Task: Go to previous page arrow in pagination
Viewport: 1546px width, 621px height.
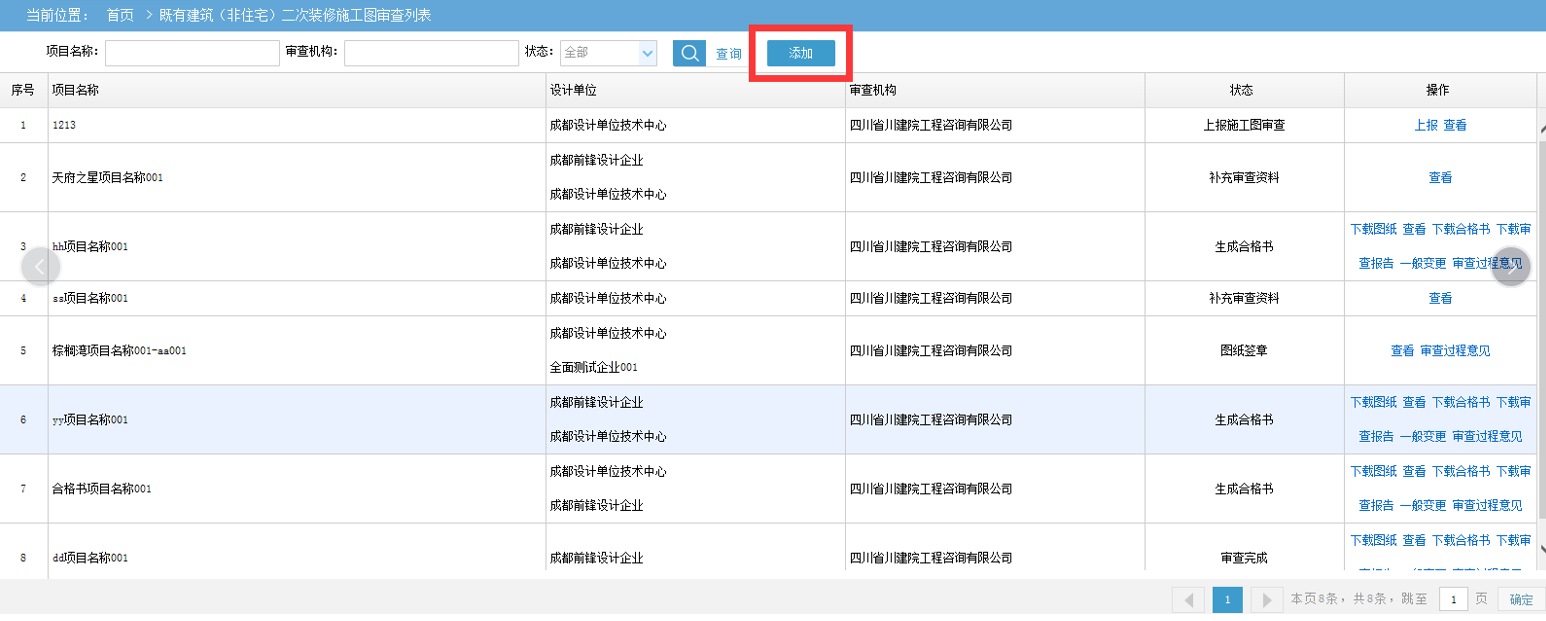Action: point(1188,600)
